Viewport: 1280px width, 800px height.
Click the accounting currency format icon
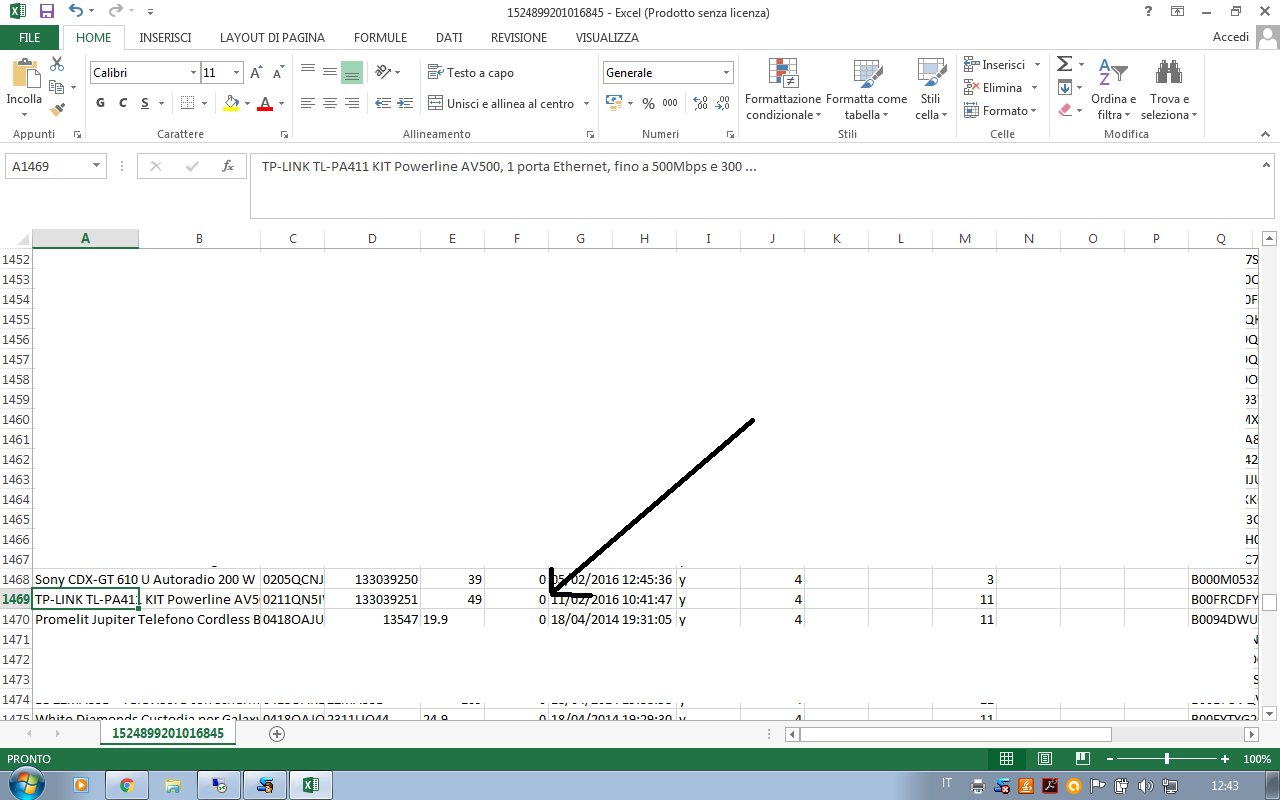(x=612, y=103)
